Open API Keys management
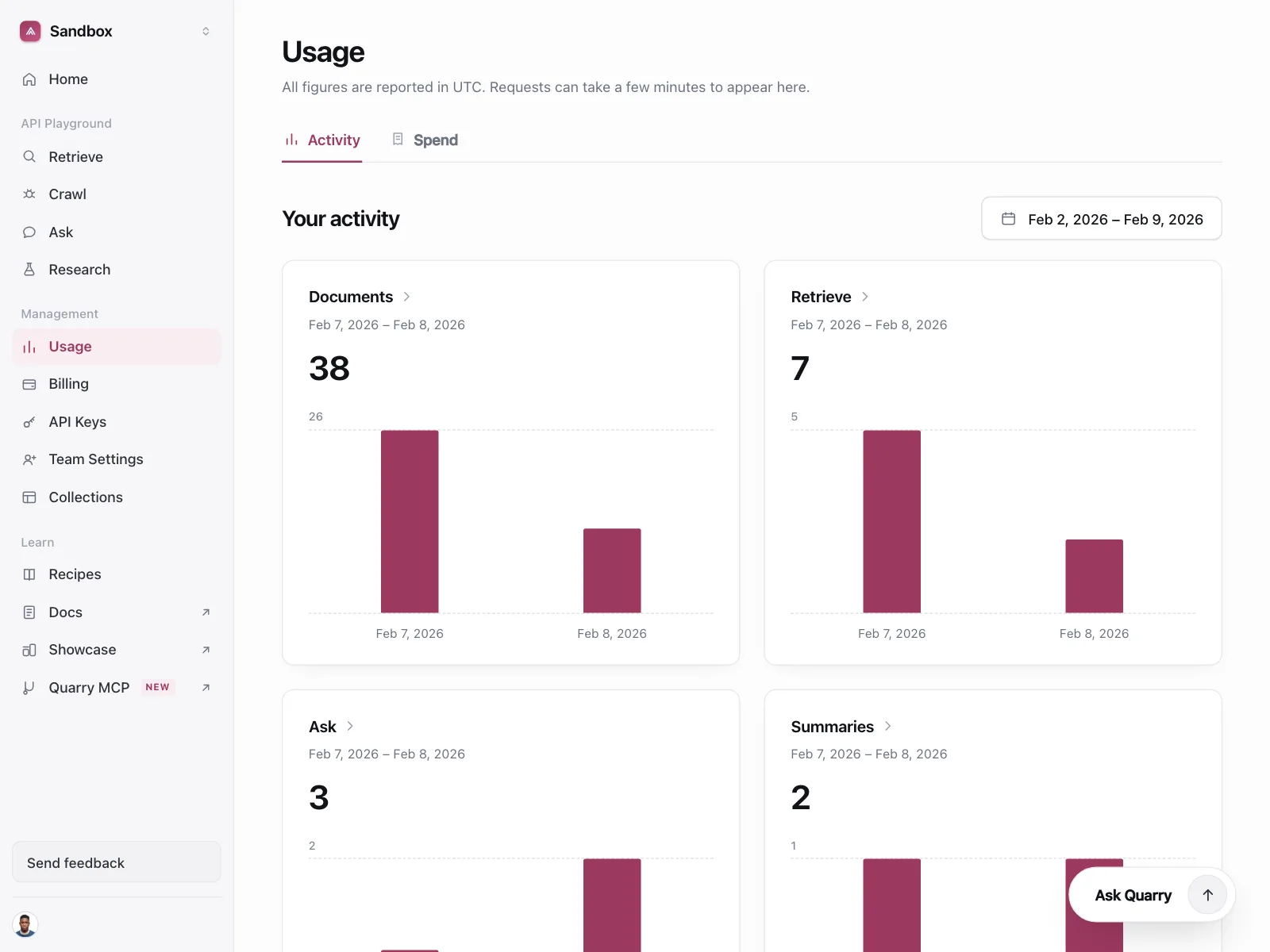 (x=117, y=422)
